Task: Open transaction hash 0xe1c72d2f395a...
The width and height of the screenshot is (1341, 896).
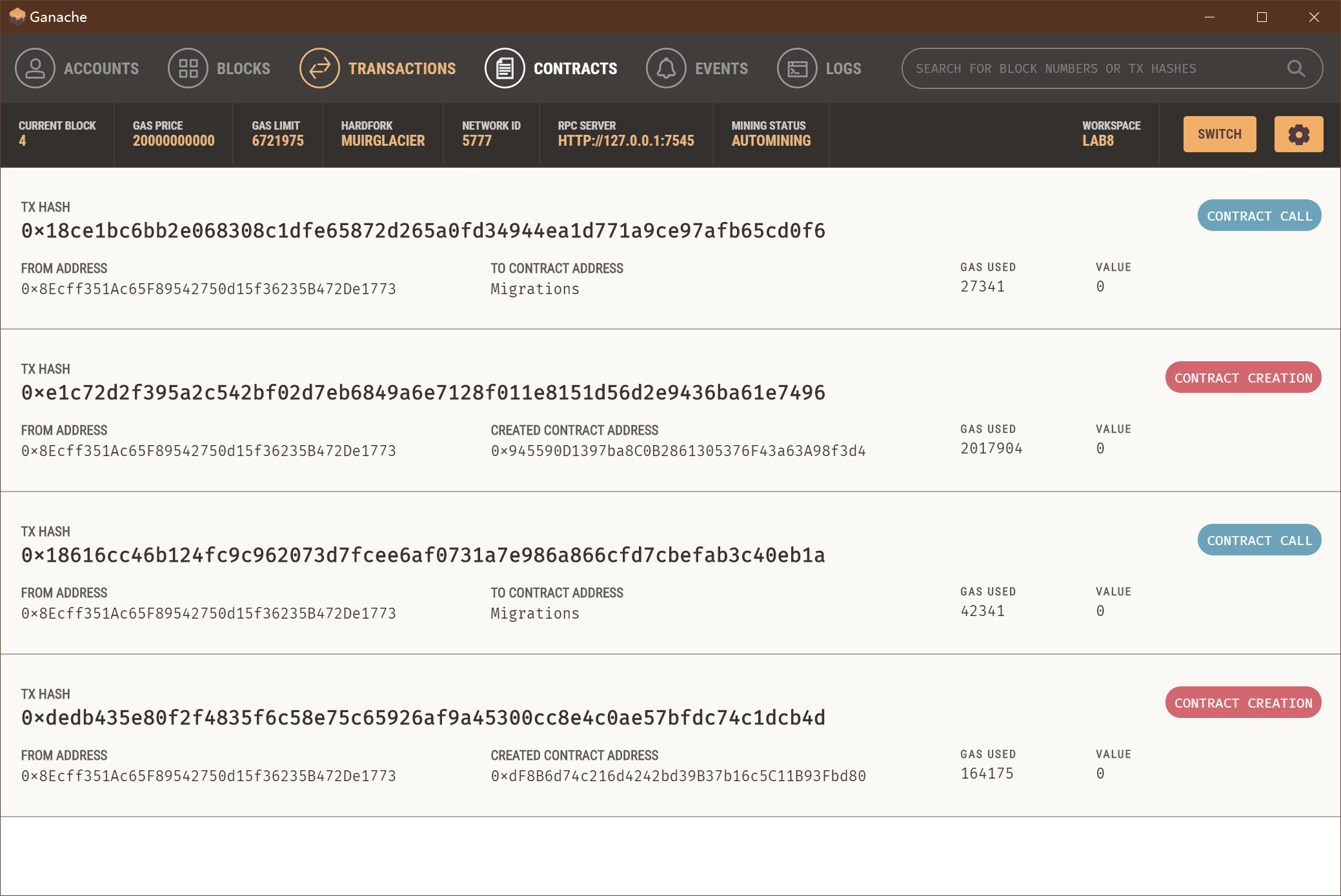Action: coord(423,393)
